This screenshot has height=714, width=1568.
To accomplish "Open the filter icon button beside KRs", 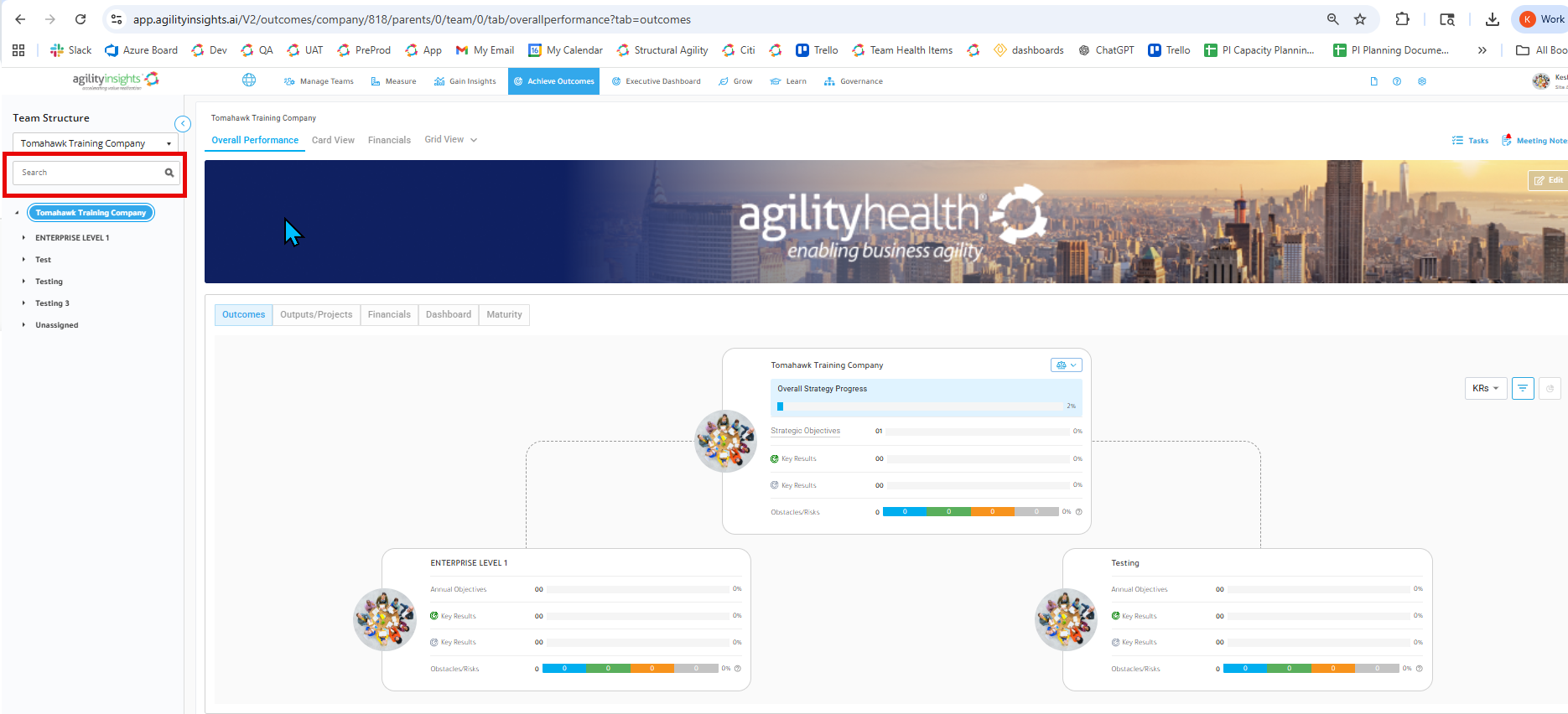I will click(1523, 388).
